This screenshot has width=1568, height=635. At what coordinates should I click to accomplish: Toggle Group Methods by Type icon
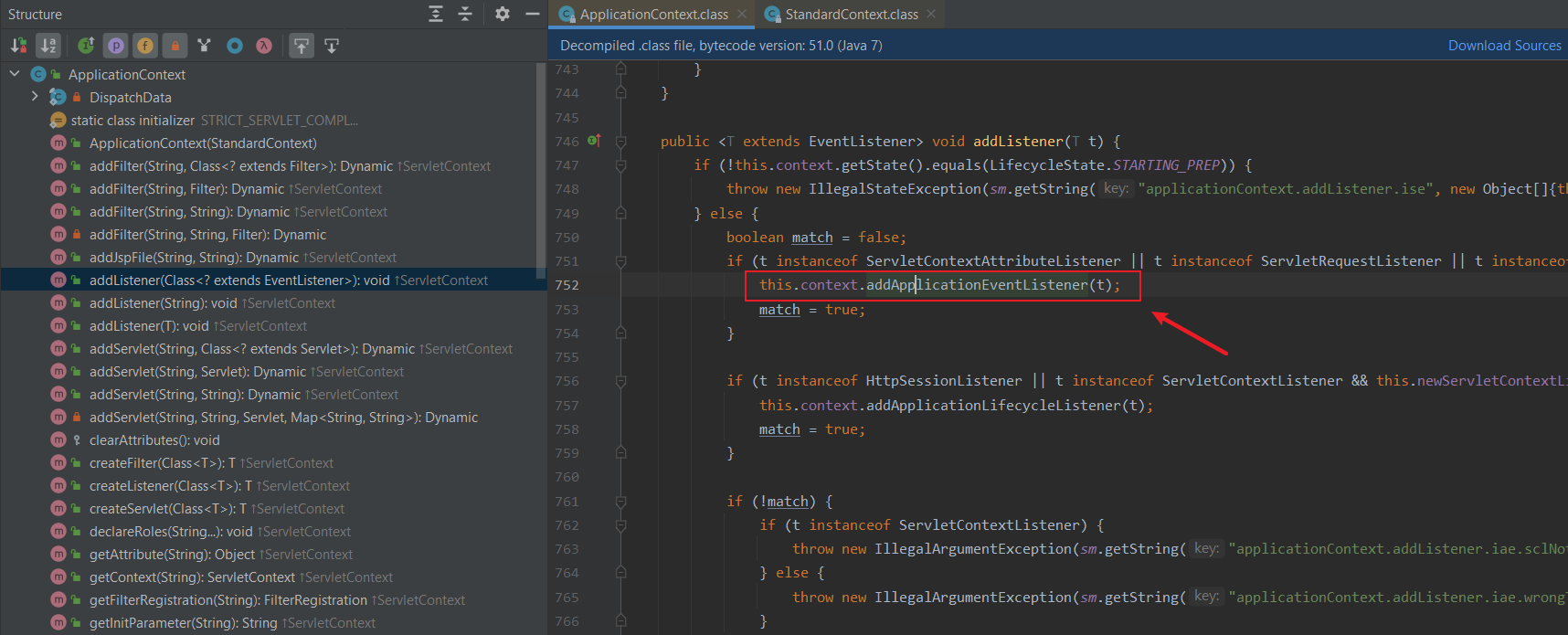[x=205, y=45]
